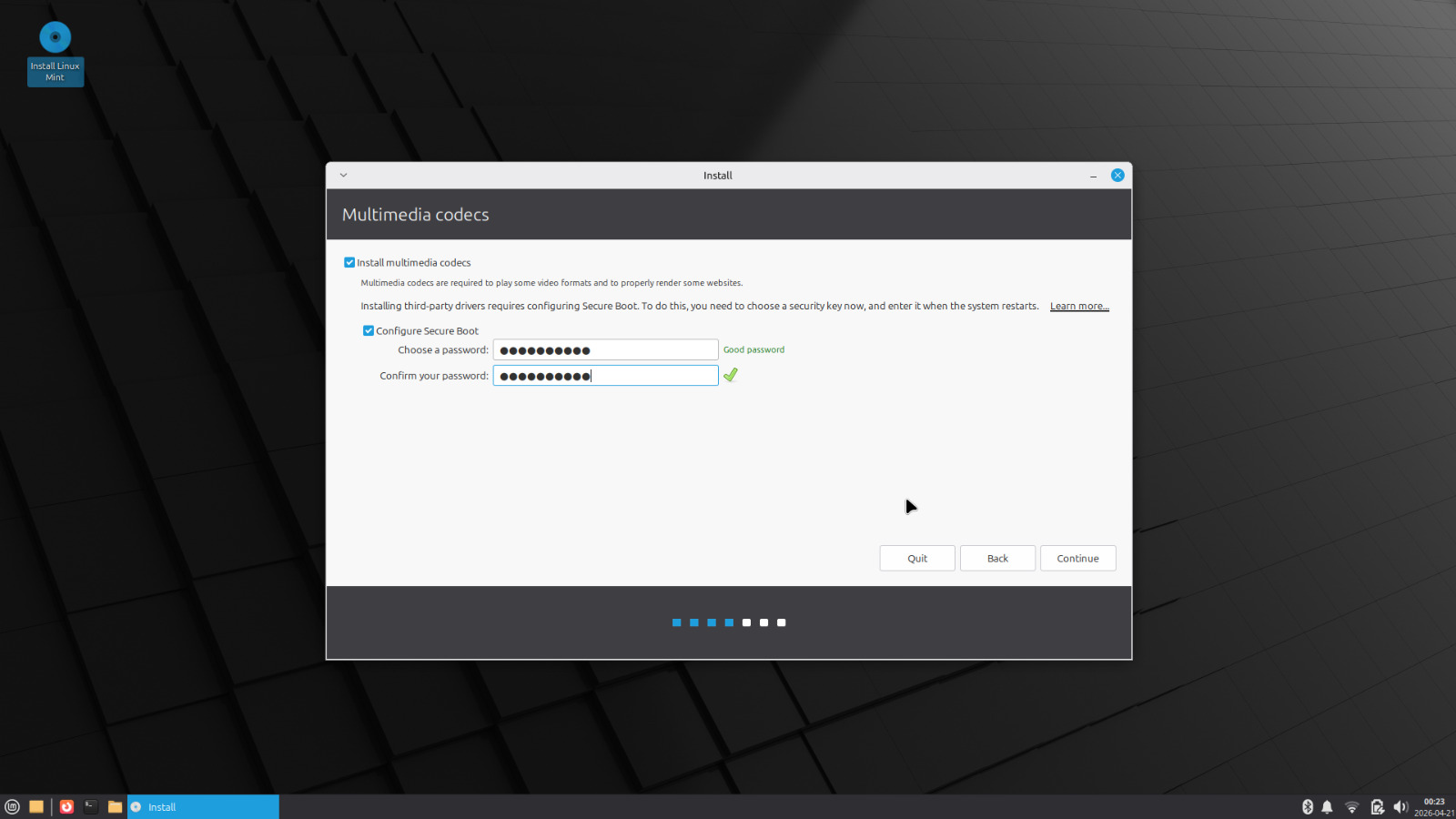Expand the installer window menu chevron
Screen dimensions: 1456x819
pyautogui.click(x=343, y=175)
